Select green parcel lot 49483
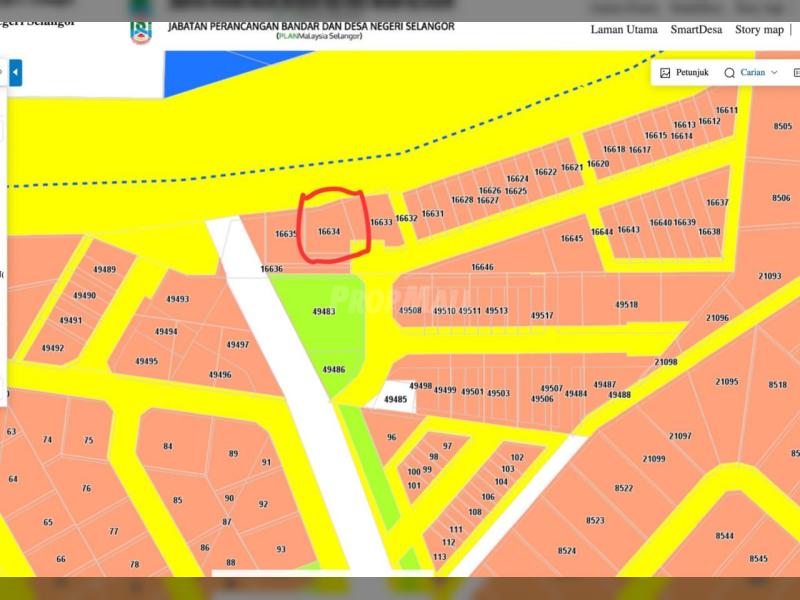The image size is (800, 600). point(323,312)
